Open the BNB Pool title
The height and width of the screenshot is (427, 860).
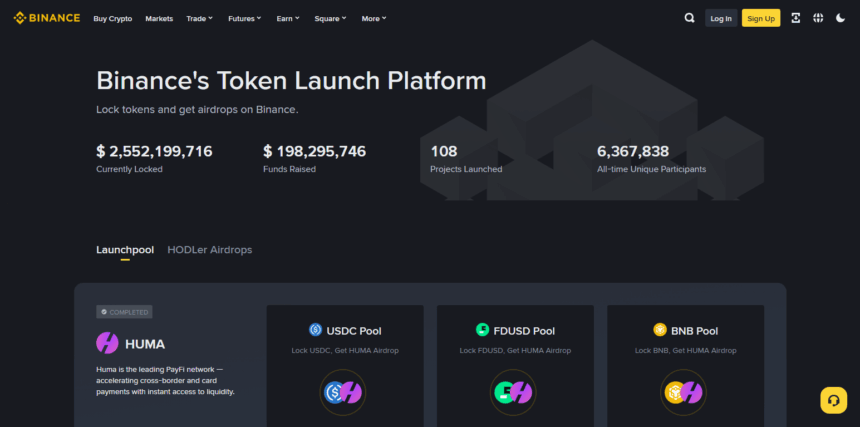pyautogui.click(x=694, y=331)
